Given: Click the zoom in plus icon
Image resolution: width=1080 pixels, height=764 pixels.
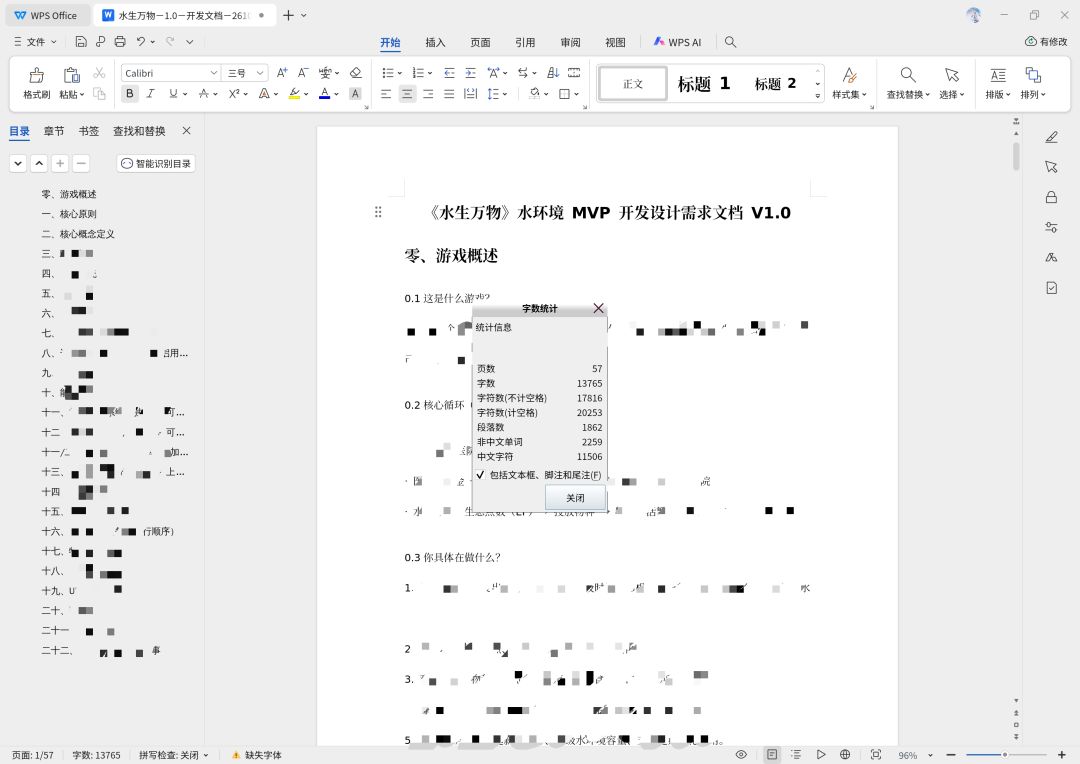Looking at the screenshot, I should click(1061, 755).
